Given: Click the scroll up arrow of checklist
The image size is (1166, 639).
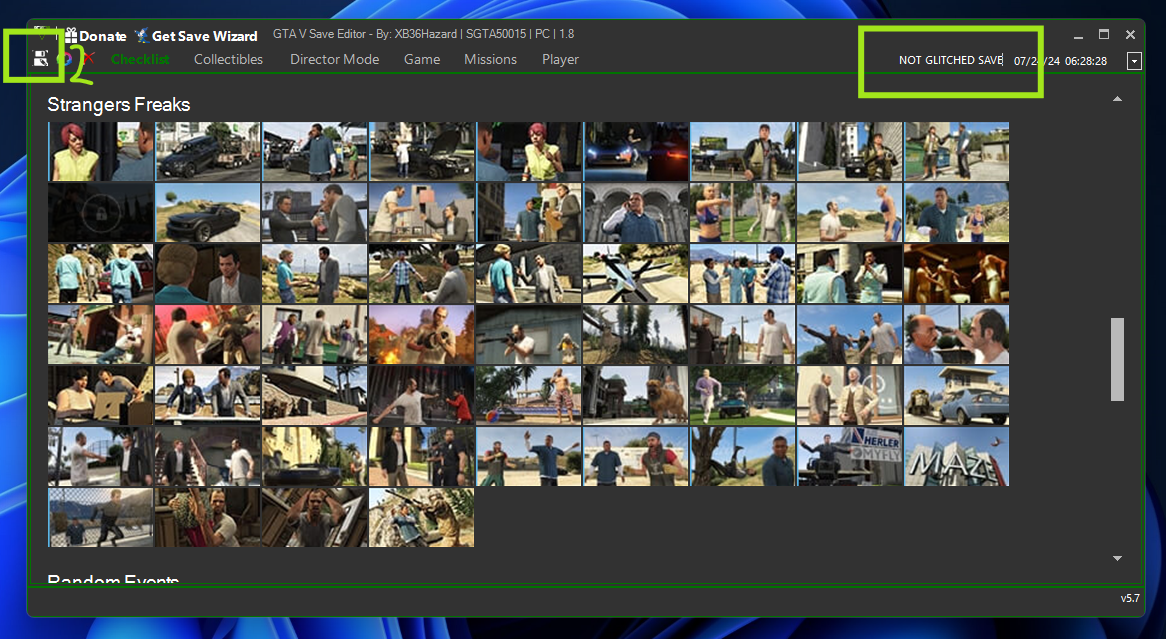Looking at the screenshot, I should click(x=1117, y=99).
